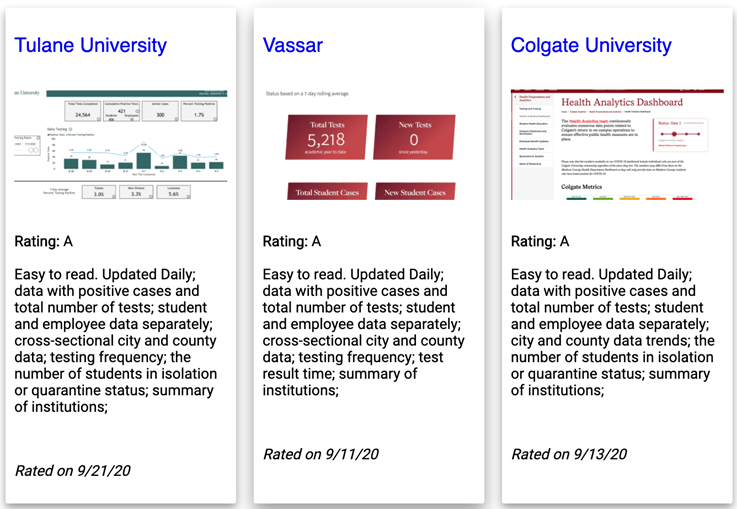Click the Rated on 9/21/20 date
Image resolution: width=737 pixels, height=509 pixels.
click(72, 470)
